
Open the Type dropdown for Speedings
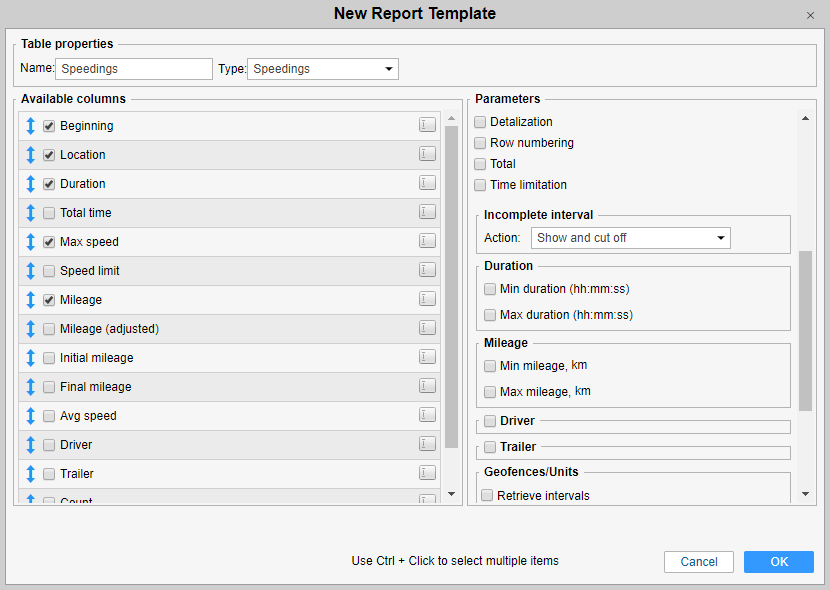click(322, 69)
